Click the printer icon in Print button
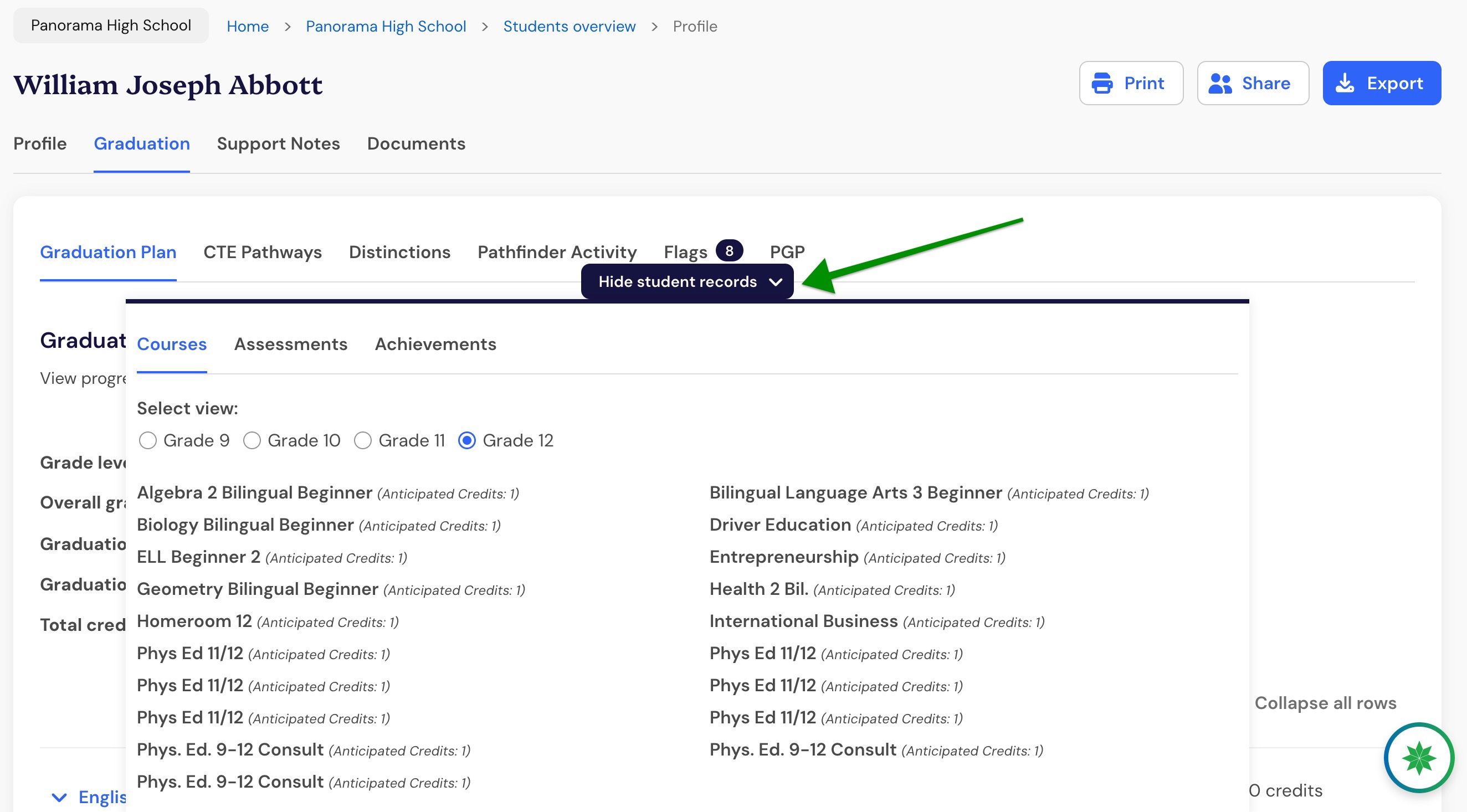The width and height of the screenshot is (1467, 812). click(x=1102, y=83)
